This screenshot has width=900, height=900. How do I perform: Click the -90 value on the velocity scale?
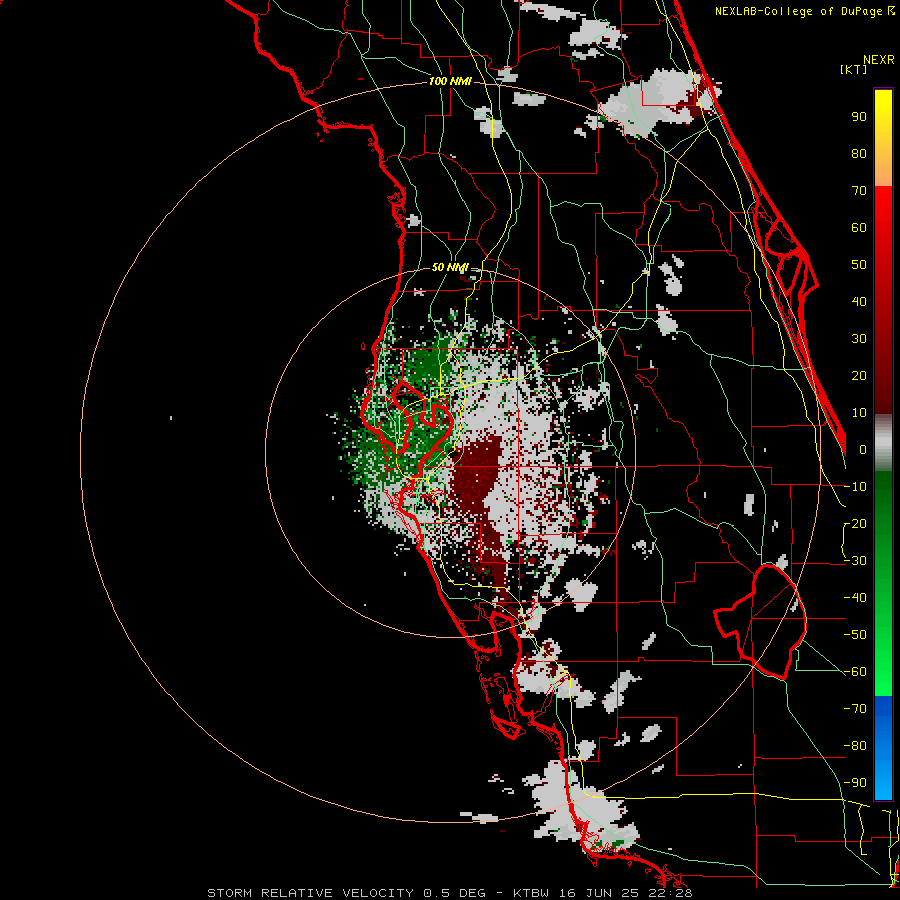click(x=855, y=783)
